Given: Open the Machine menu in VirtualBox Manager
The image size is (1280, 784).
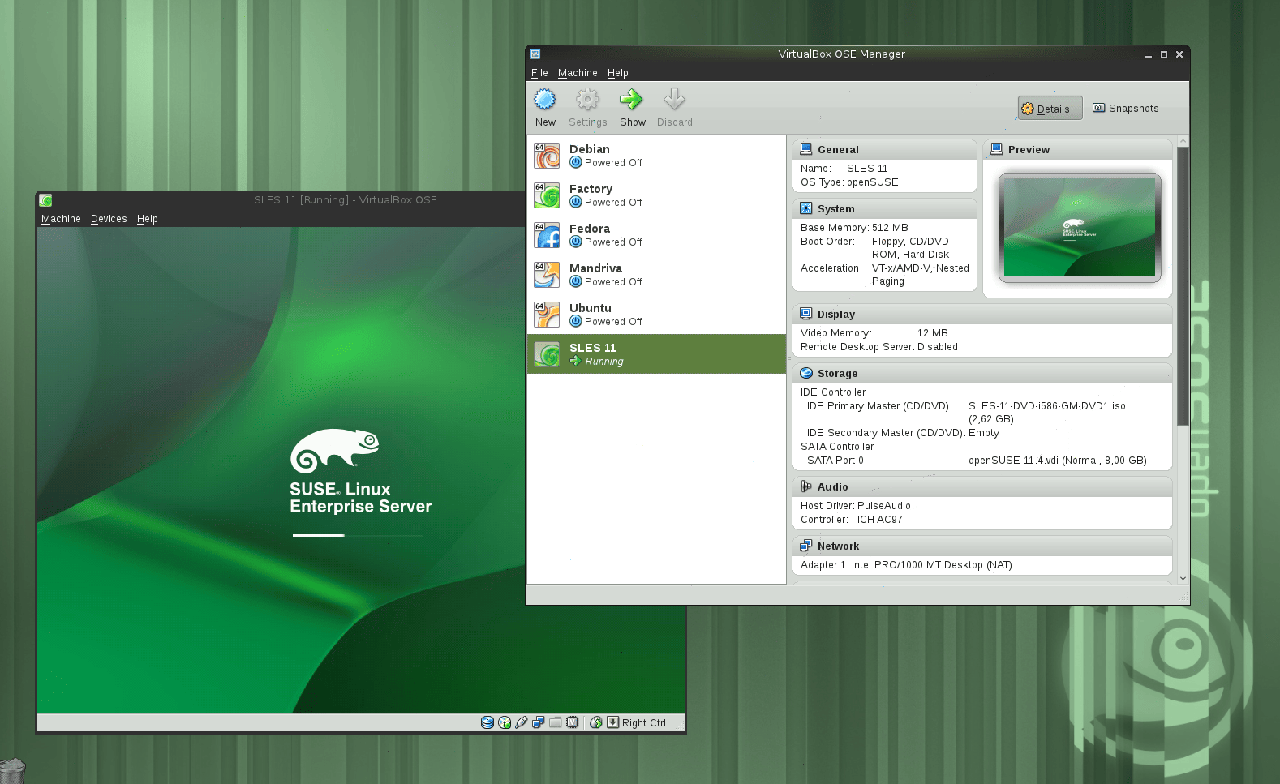Looking at the screenshot, I should [x=577, y=73].
